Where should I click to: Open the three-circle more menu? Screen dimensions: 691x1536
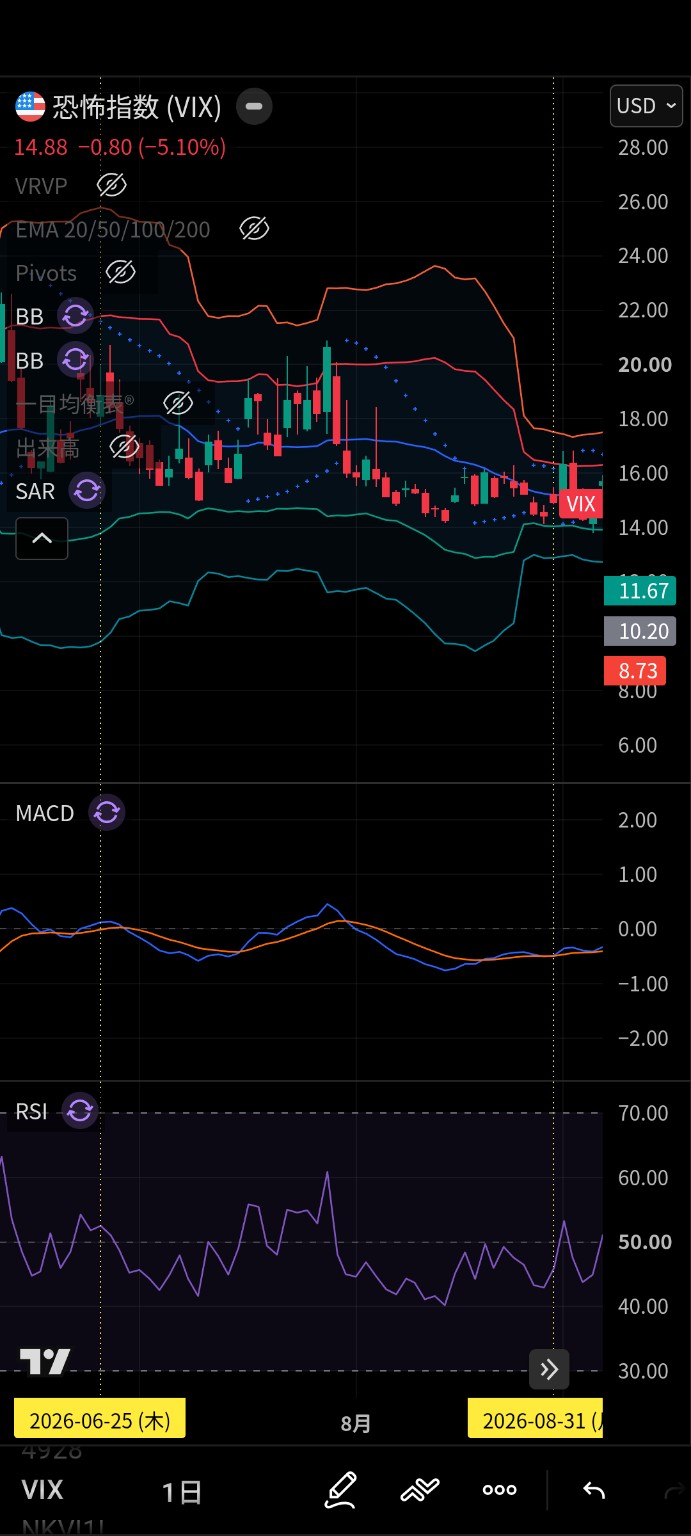pyautogui.click(x=499, y=1490)
